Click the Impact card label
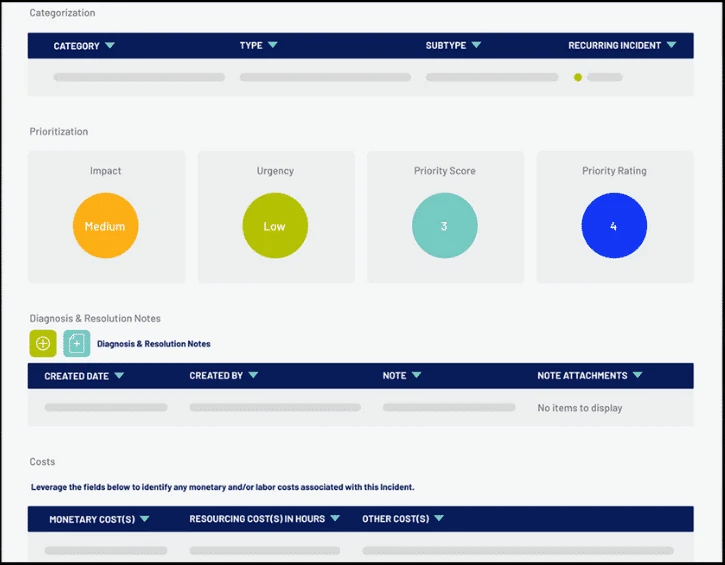 pos(105,171)
